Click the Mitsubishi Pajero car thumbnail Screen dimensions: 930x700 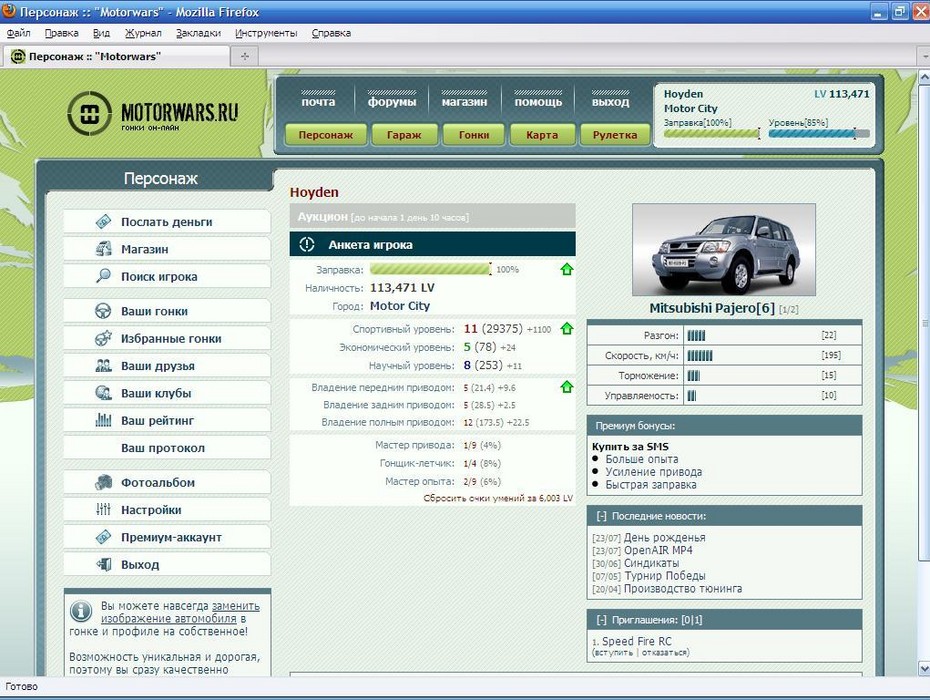(724, 250)
